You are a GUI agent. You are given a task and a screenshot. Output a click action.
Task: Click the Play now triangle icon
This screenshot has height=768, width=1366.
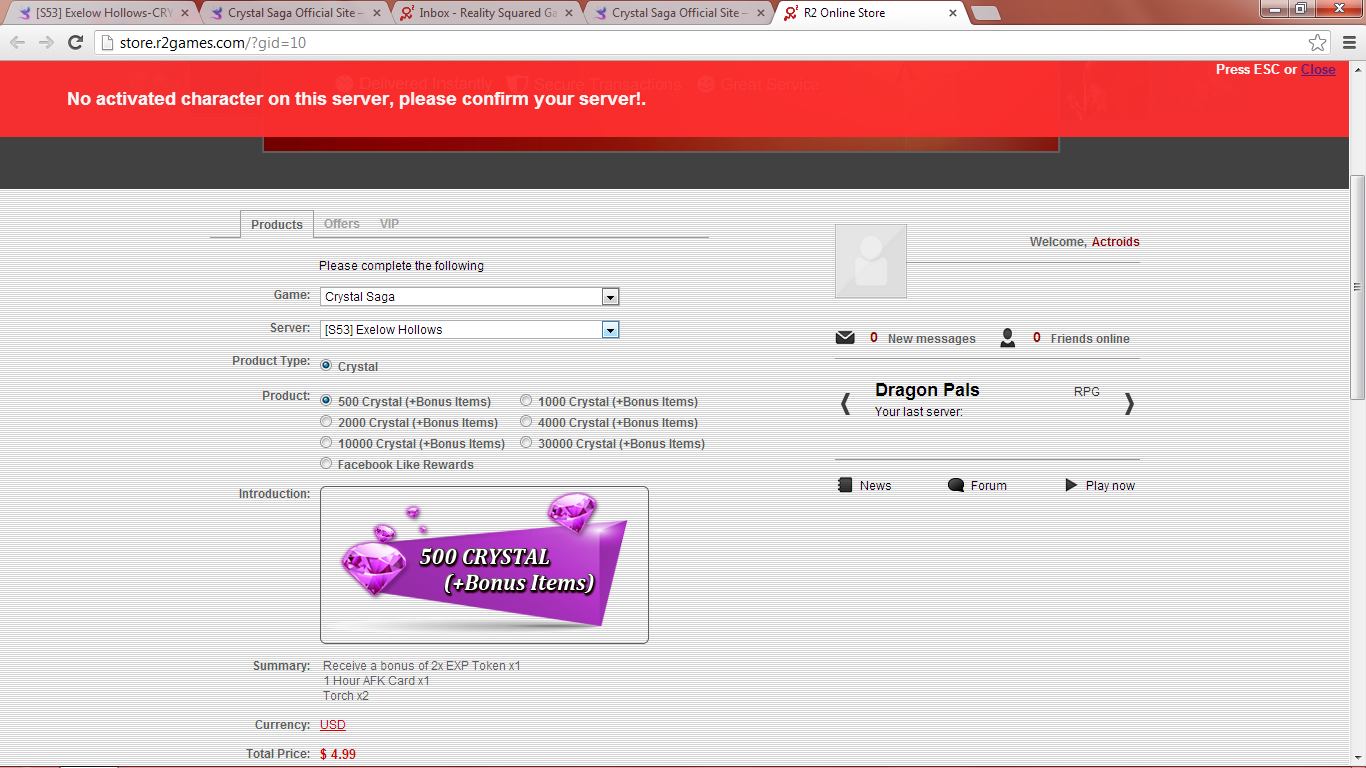pos(1071,485)
